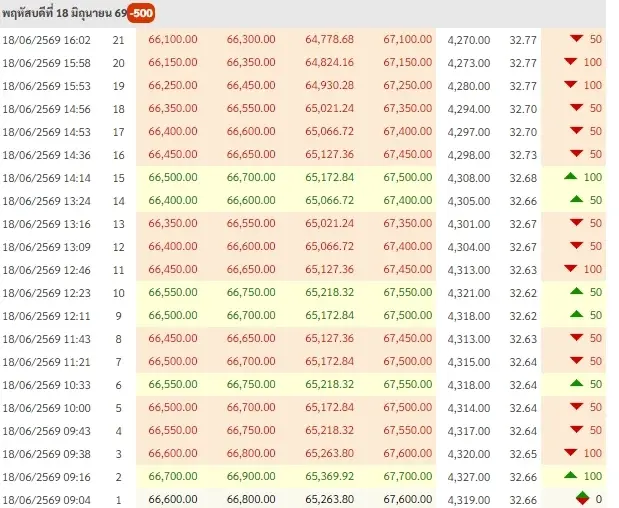Click price 67,450.00 in row 8
The image size is (619, 508).
click(x=408, y=338)
